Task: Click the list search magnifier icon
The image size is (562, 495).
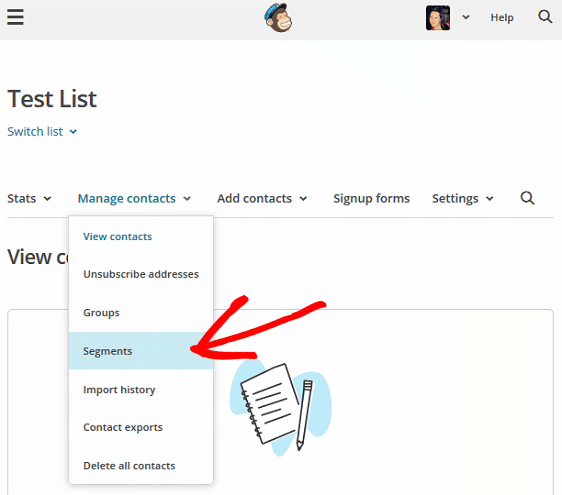Action: 527,198
